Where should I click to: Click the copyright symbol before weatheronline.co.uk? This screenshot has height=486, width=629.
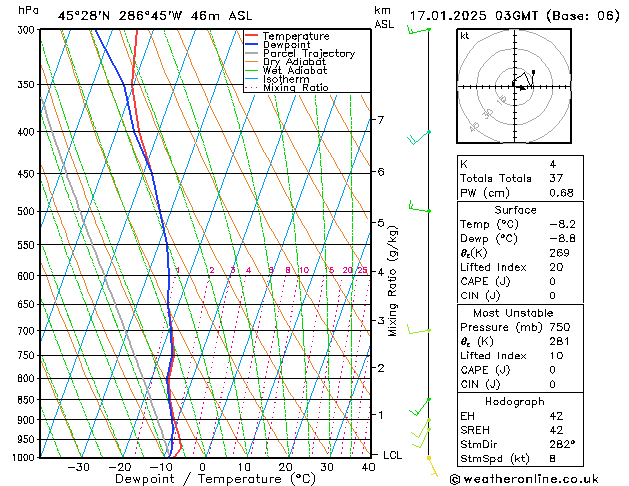pos(457,478)
